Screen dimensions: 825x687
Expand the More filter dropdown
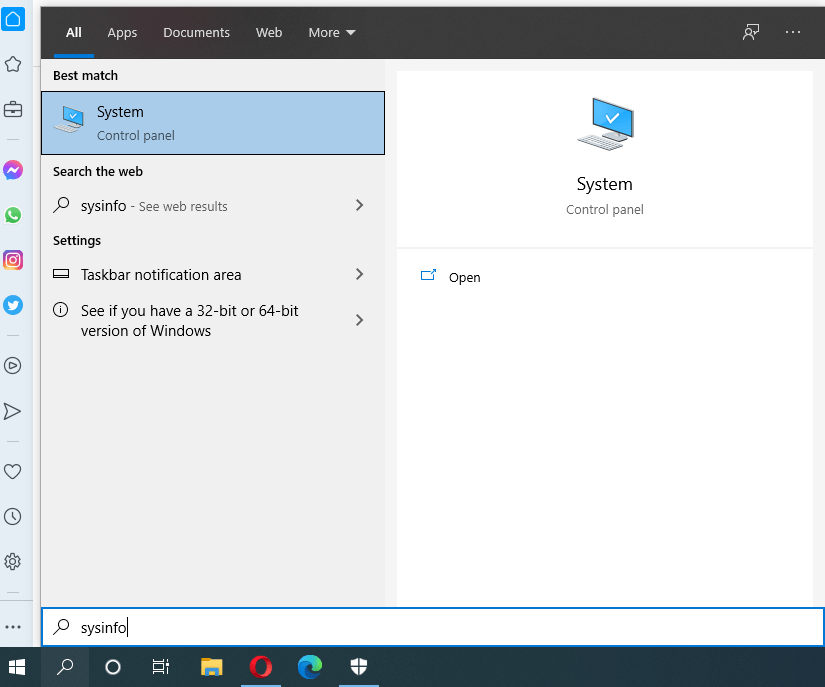tap(332, 33)
